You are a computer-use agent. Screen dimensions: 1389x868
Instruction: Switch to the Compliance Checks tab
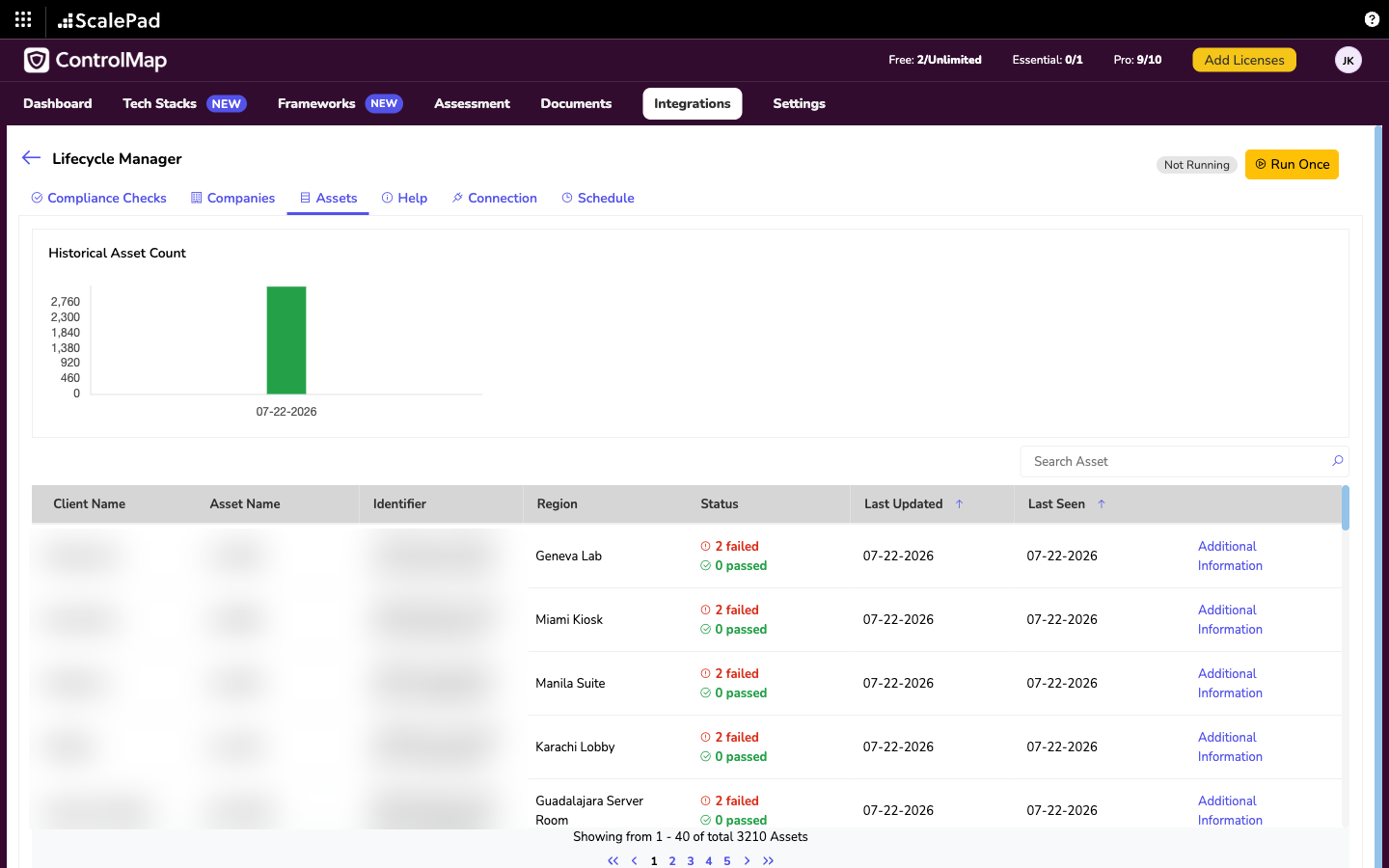pos(98,198)
